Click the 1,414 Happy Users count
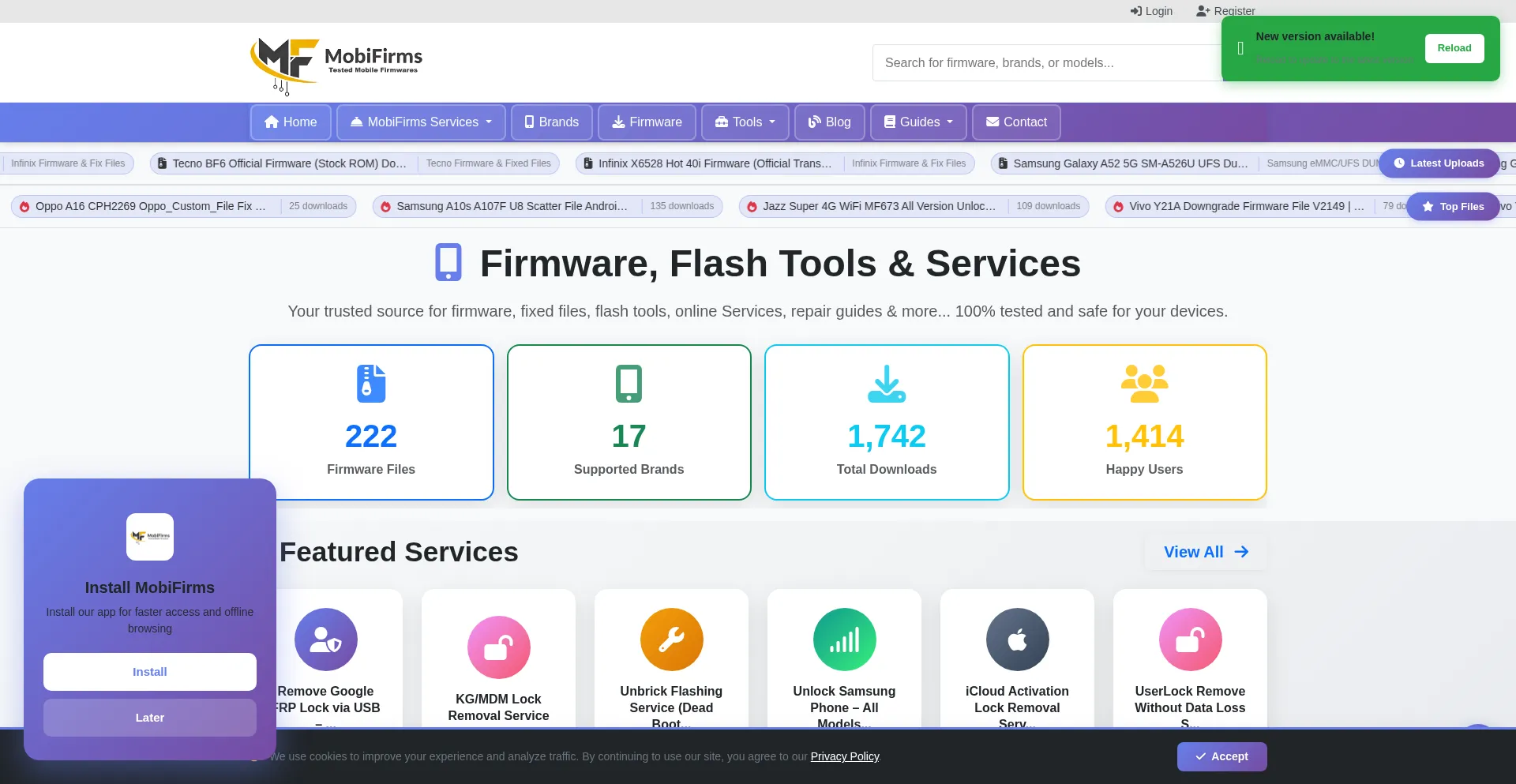Viewport: 1516px width, 784px height. coord(1144,436)
